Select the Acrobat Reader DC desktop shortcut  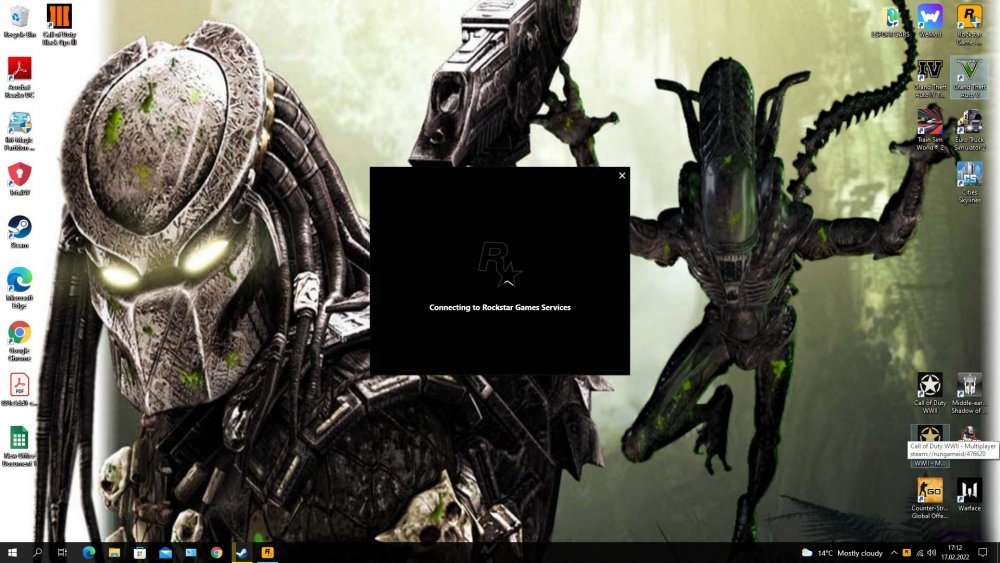(x=20, y=77)
